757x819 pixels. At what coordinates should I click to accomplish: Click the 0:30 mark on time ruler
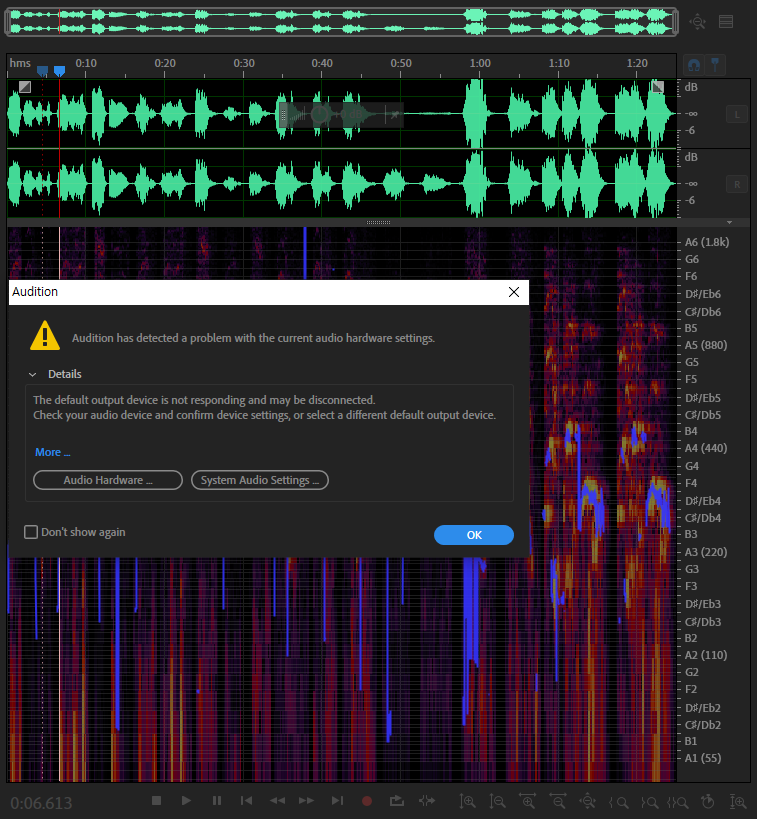pos(243,63)
